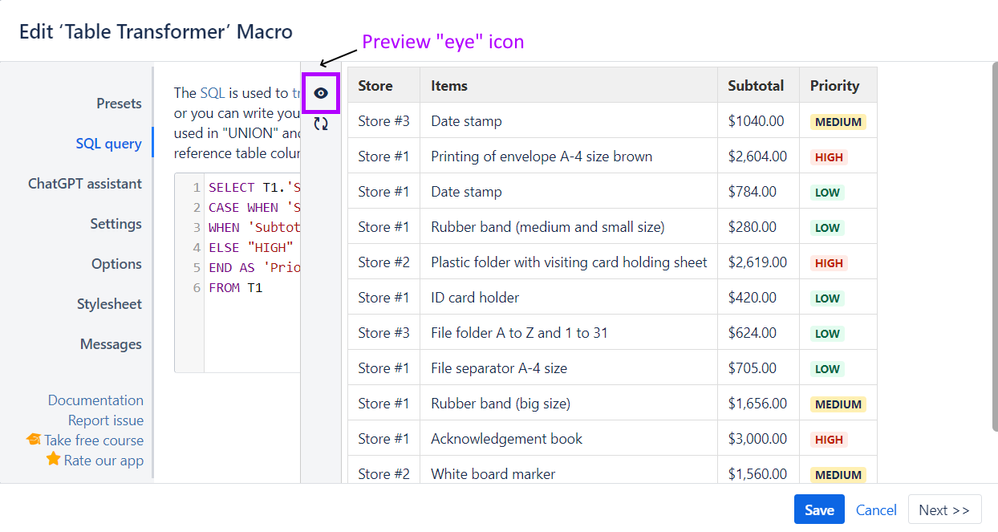Image resolution: width=998 pixels, height=532 pixels.
Task: Click the Save button
Action: pyautogui.click(x=819, y=510)
